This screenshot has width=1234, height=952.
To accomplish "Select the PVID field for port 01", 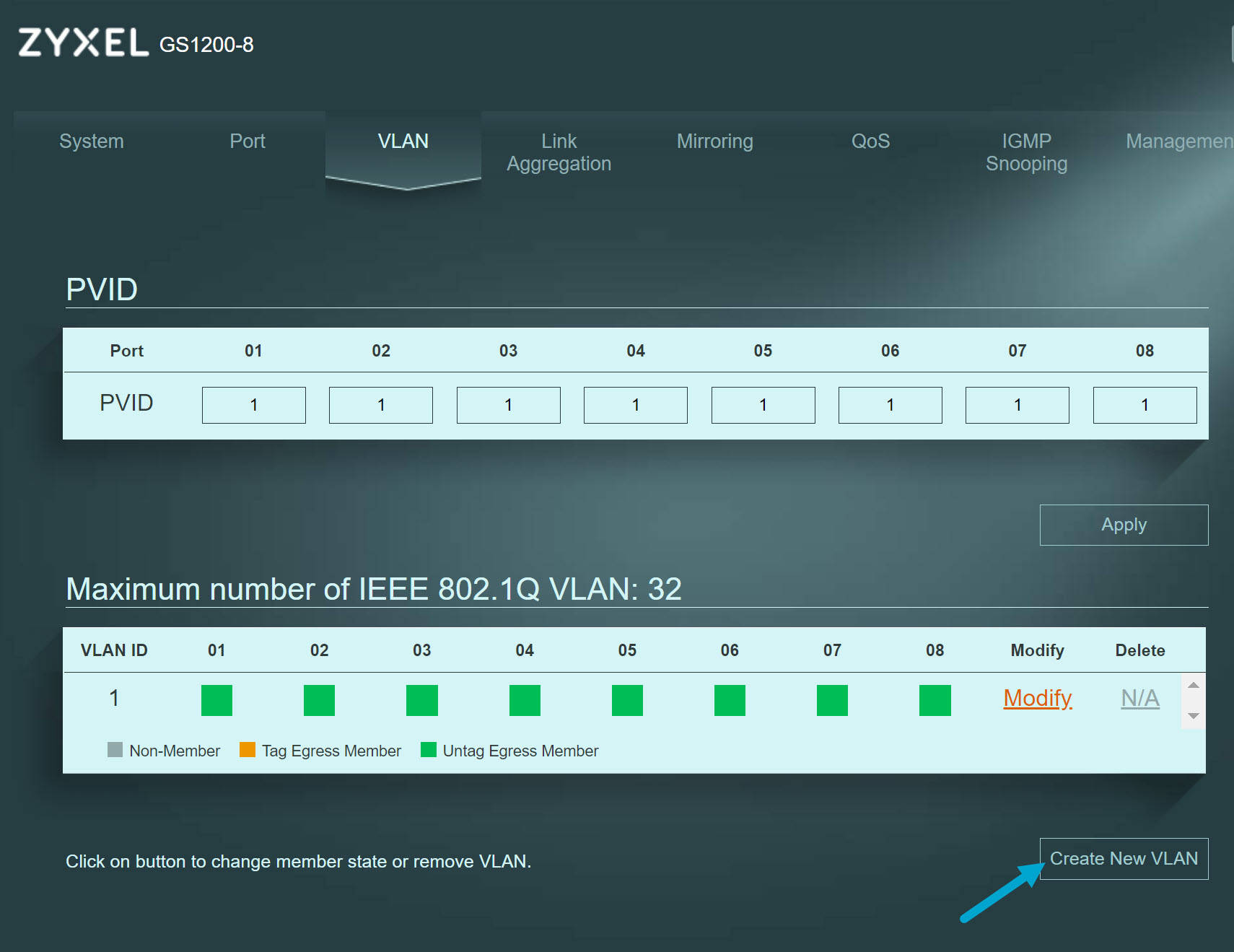I will click(x=253, y=404).
